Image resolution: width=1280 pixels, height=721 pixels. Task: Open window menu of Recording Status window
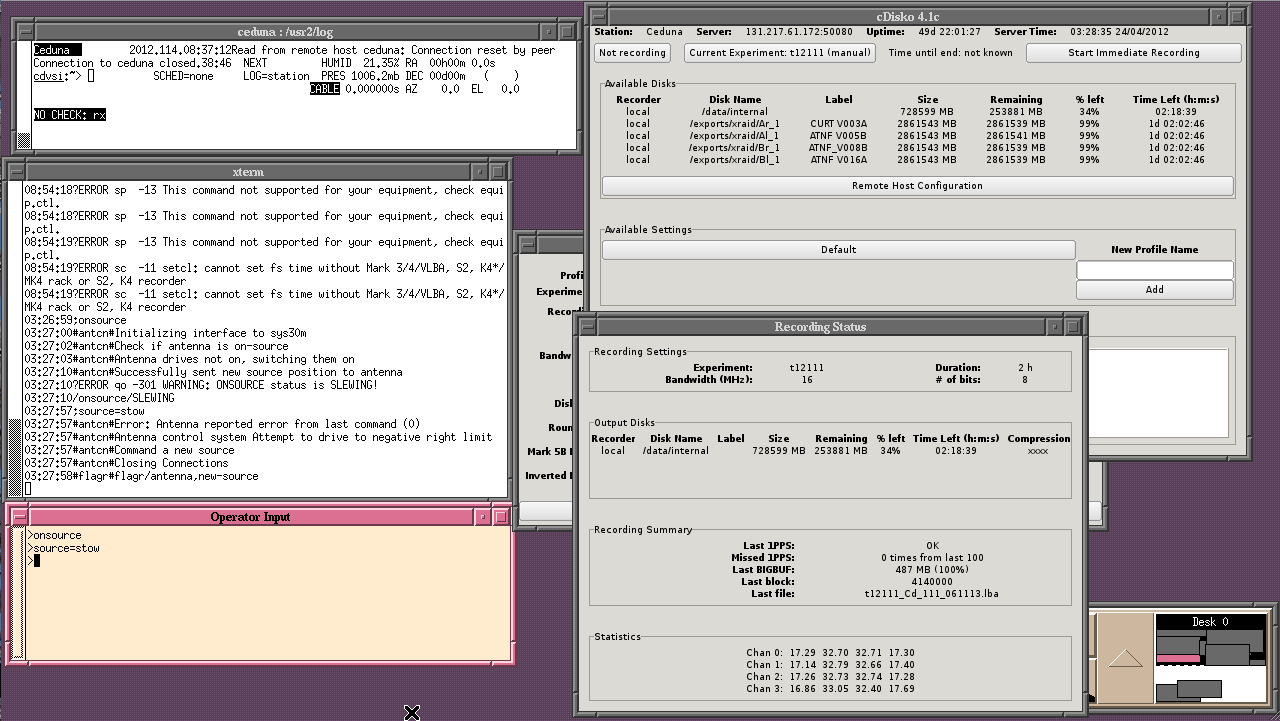tap(586, 327)
